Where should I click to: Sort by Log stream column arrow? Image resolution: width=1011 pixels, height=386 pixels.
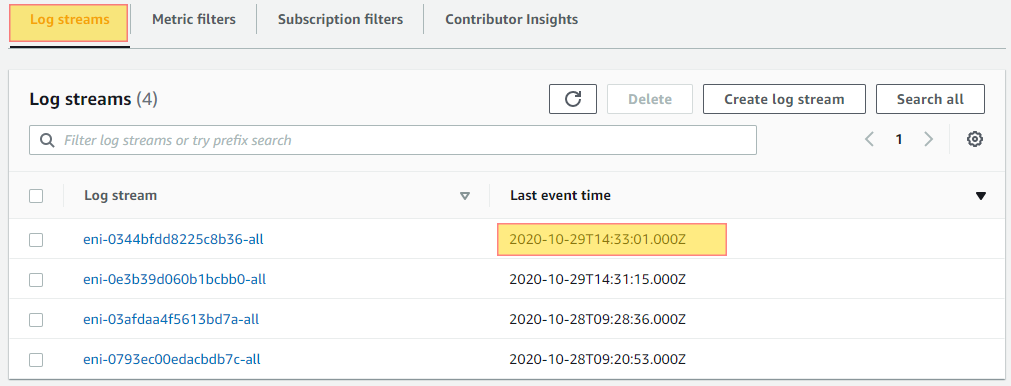coord(465,196)
